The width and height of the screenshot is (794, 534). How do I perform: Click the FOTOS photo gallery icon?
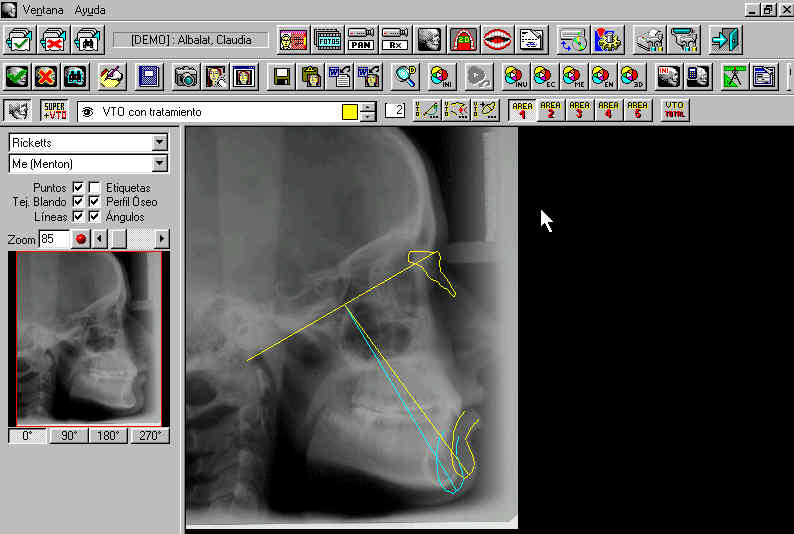click(x=328, y=39)
